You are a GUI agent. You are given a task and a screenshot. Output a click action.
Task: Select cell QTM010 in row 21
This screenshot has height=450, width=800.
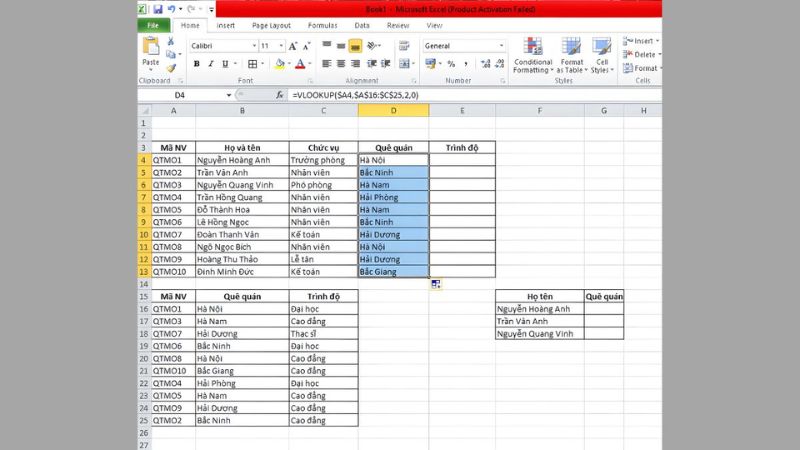click(x=173, y=371)
